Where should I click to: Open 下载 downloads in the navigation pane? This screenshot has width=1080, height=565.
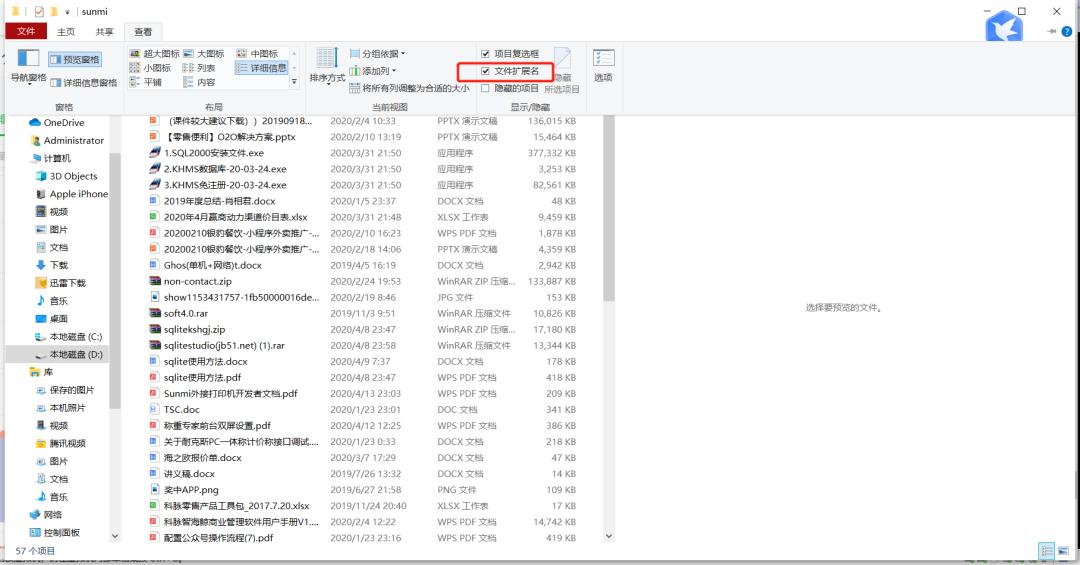[52, 265]
